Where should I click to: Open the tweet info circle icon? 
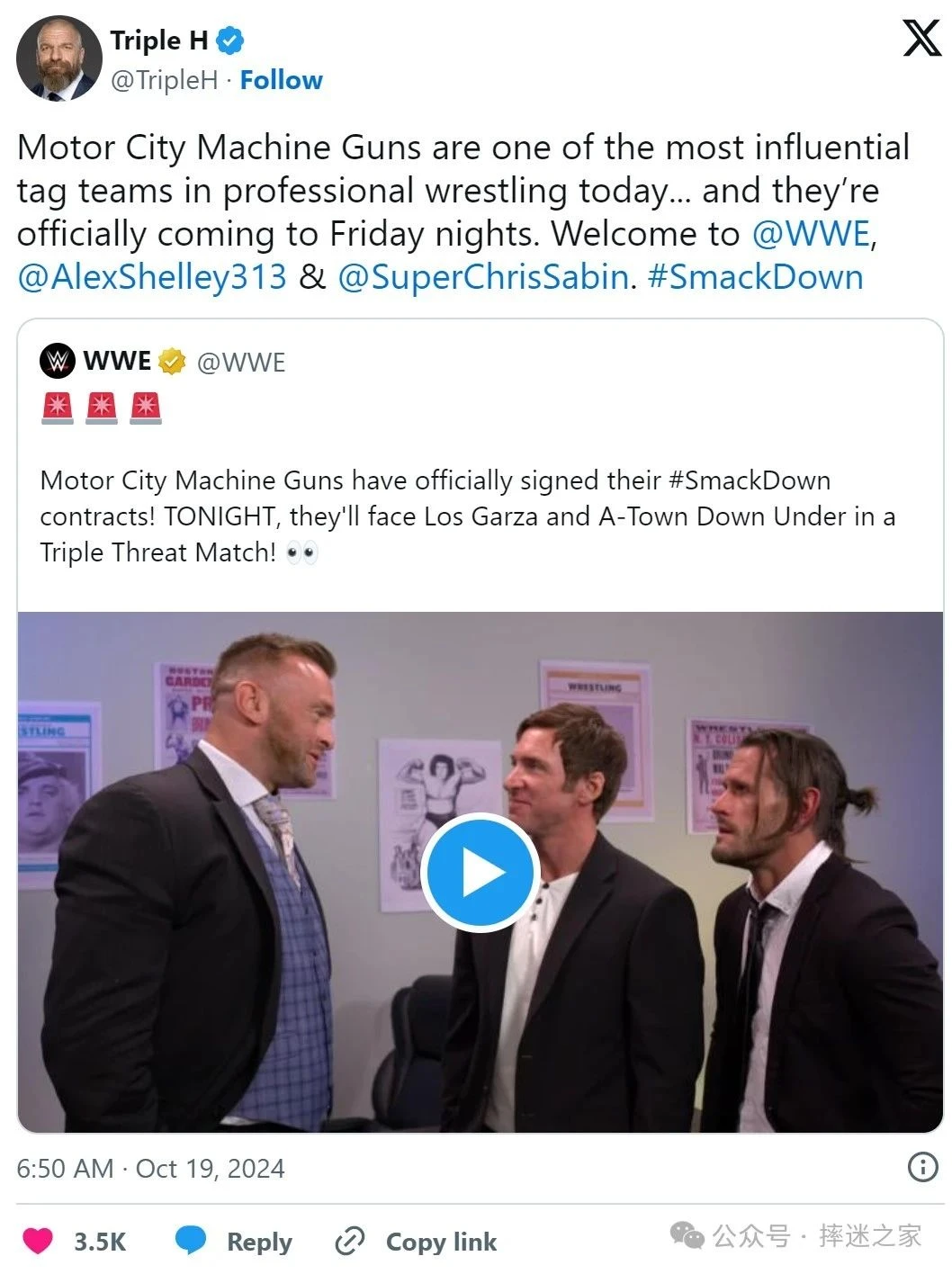(x=922, y=1167)
